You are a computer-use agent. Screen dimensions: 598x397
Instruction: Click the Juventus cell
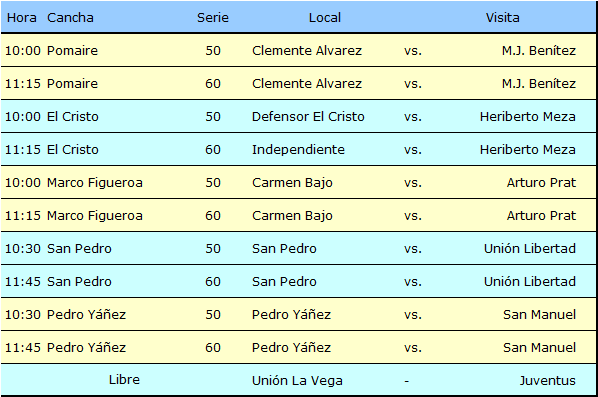(x=548, y=381)
